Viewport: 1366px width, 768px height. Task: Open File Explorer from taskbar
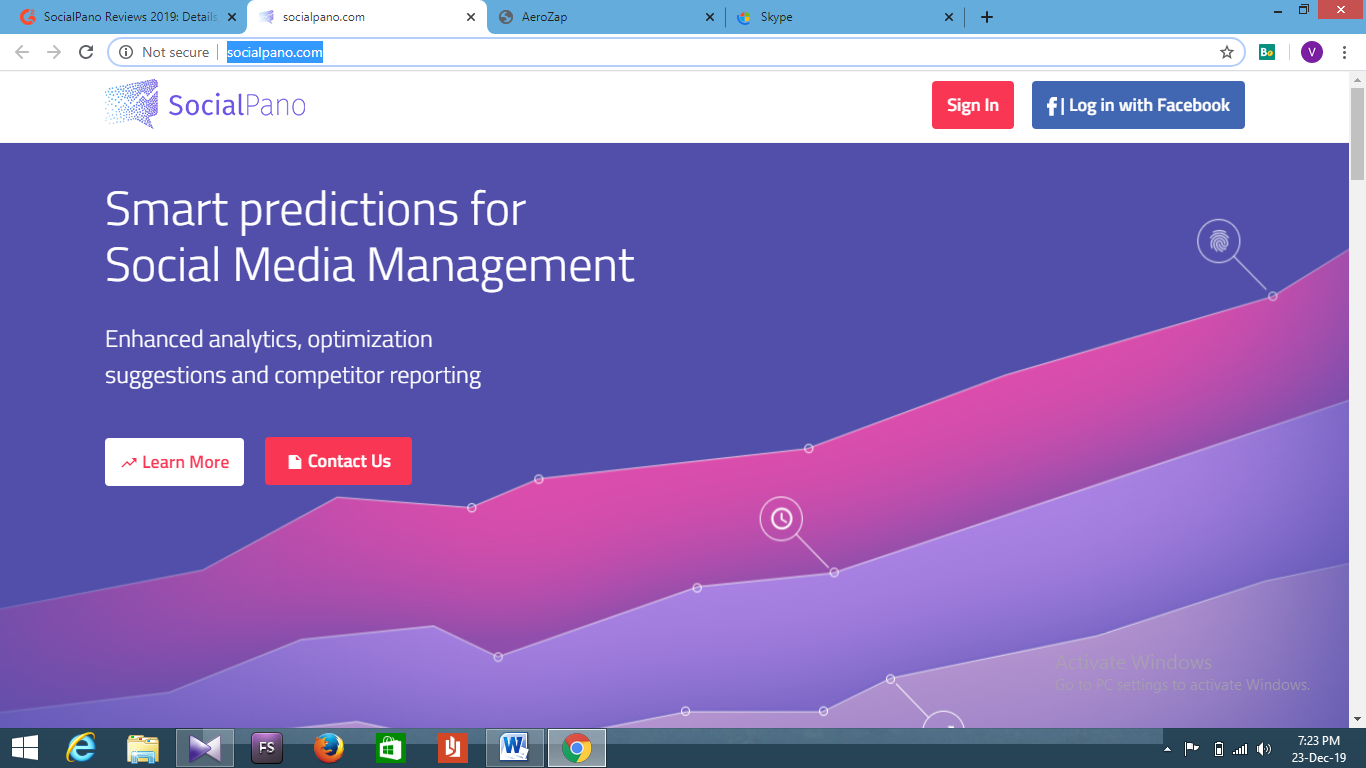point(143,748)
